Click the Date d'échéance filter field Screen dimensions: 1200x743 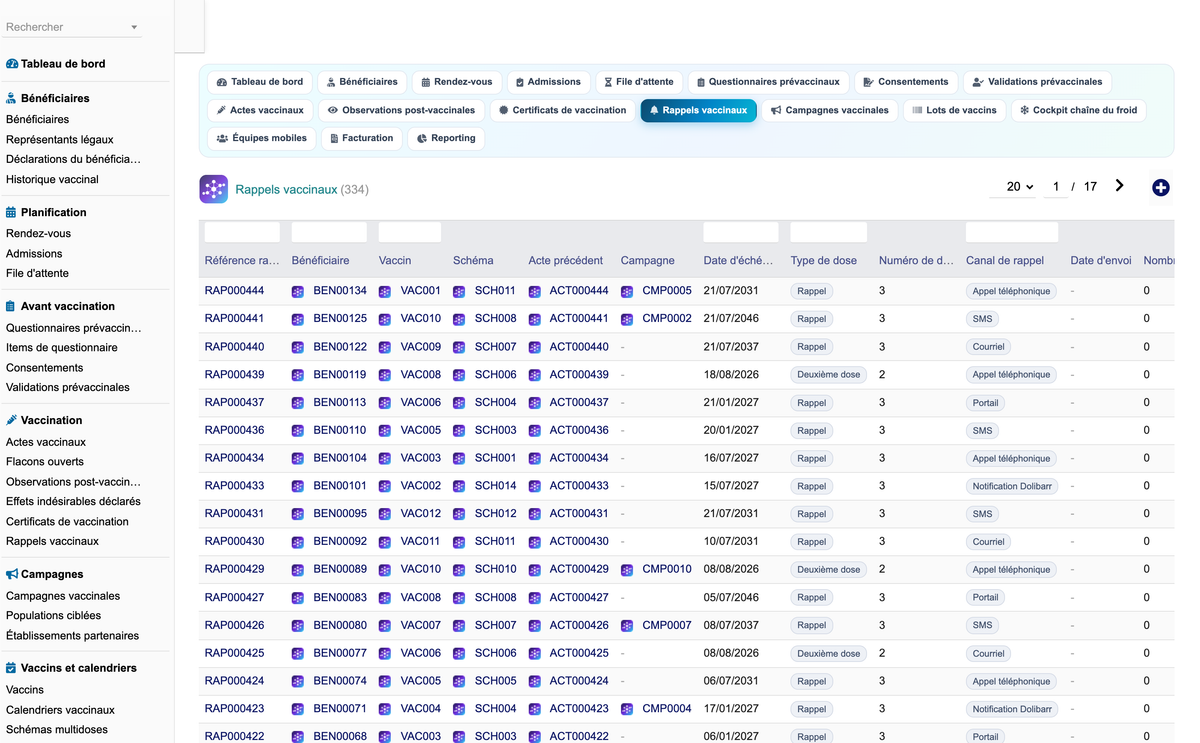pyautogui.click(x=741, y=232)
